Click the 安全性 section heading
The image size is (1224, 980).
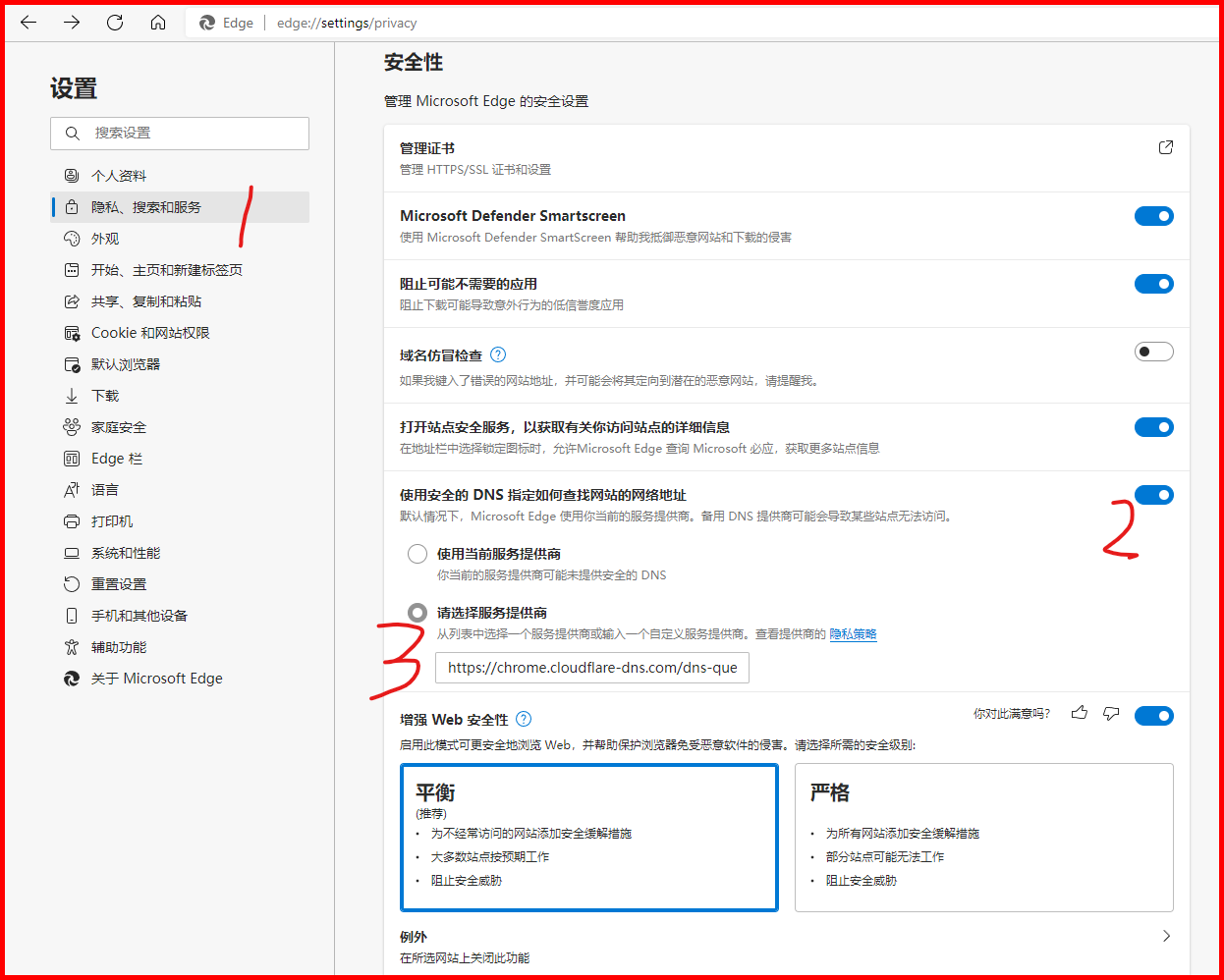414,62
